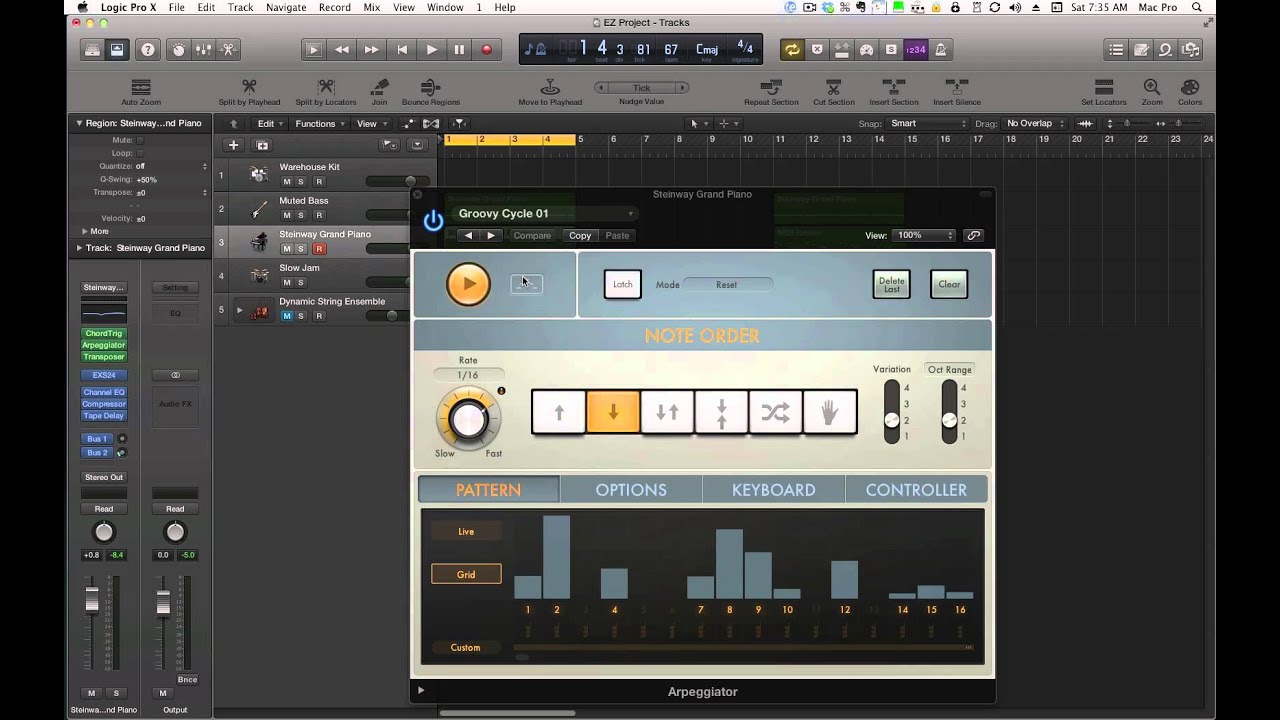The height and width of the screenshot is (720, 1280).
Task: Click the Repeat Section icon
Action: [x=771, y=88]
